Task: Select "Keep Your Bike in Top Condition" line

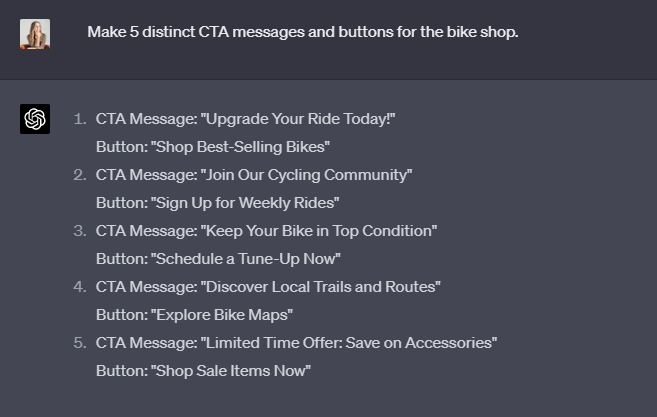Action: pyautogui.click(x=266, y=231)
